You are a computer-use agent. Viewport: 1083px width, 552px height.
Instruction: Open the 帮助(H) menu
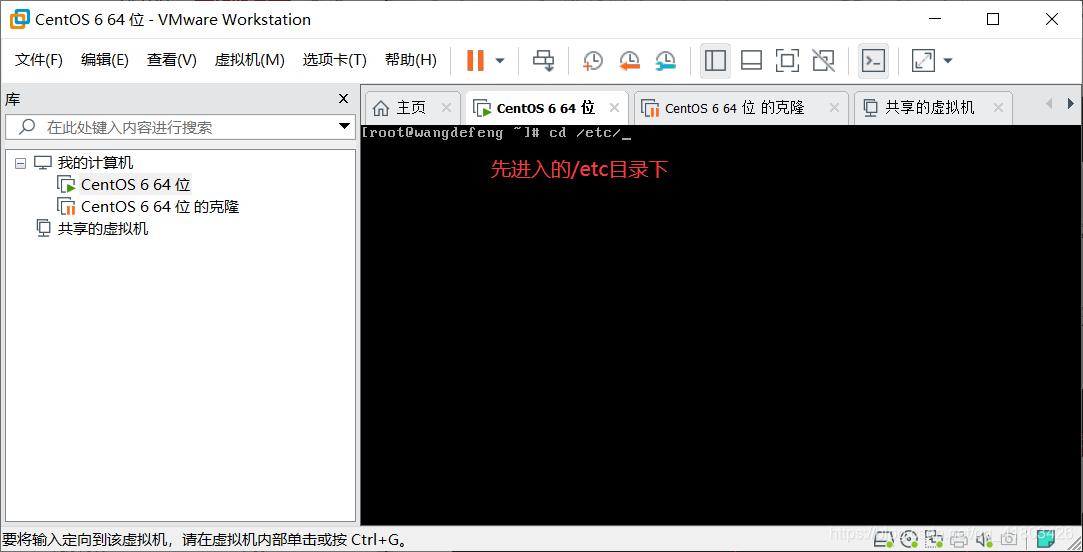410,60
